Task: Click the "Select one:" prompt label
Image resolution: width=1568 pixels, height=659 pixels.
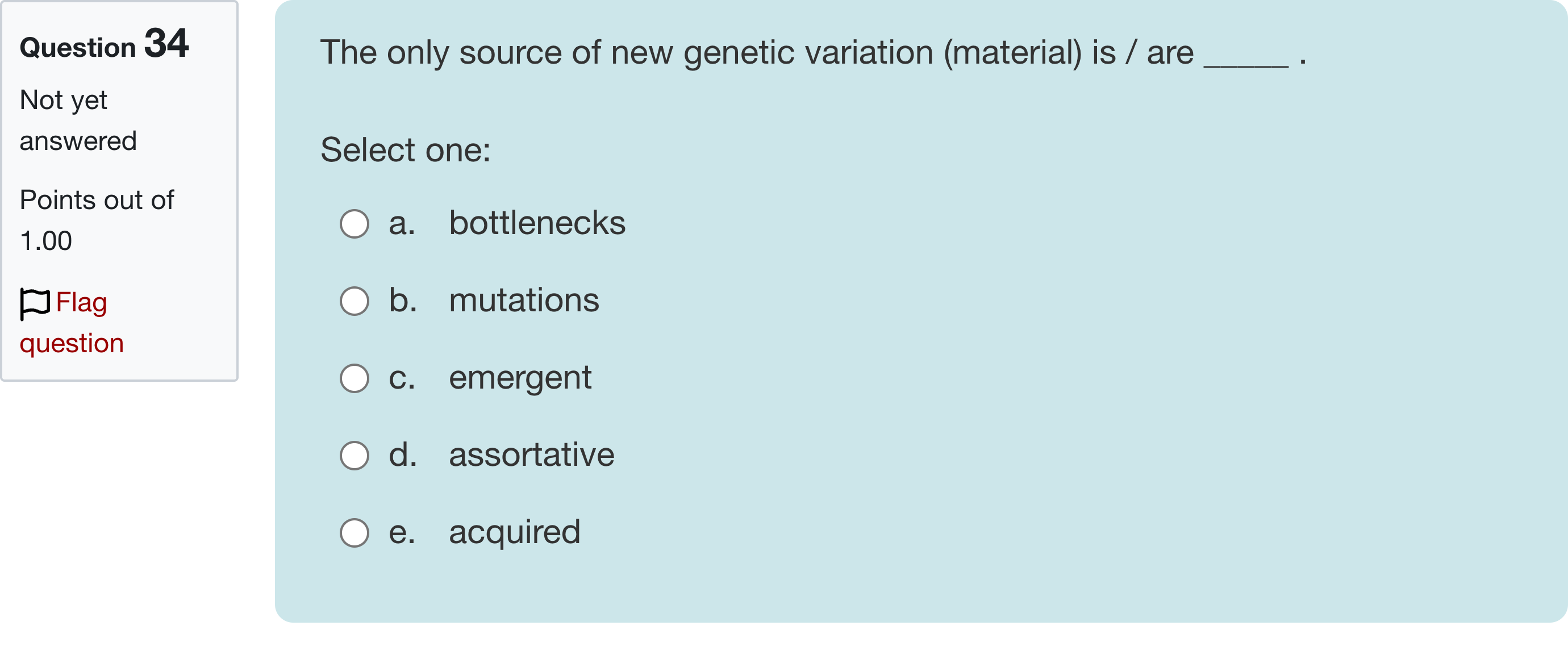Action: [x=406, y=151]
